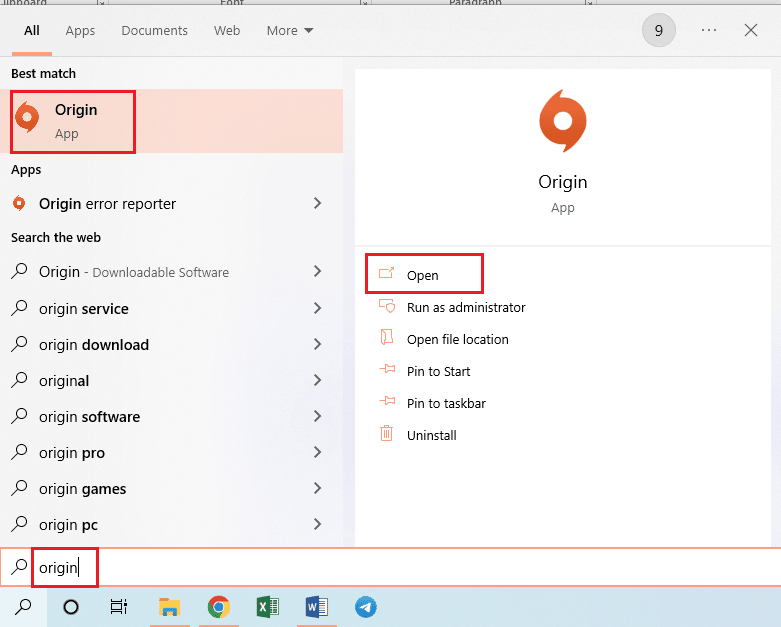
Task: Click search icon beside origin download
Action: coord(19,344)
